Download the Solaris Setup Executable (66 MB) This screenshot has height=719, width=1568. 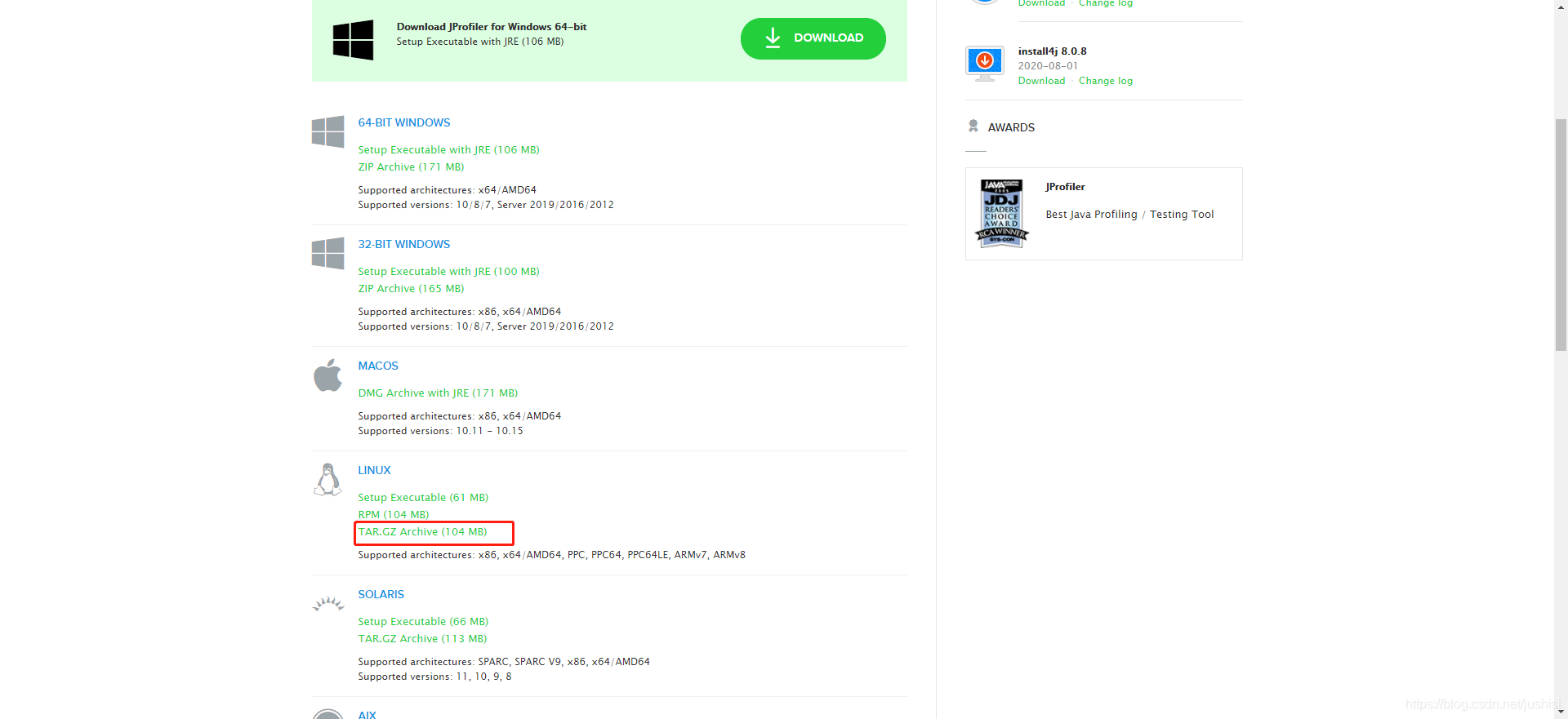click(423, 621)
